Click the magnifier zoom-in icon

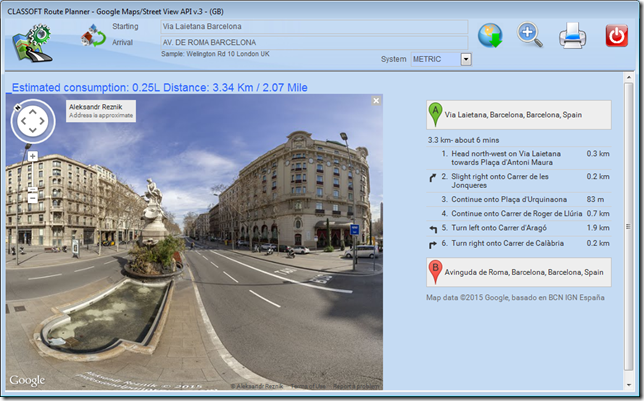tap(530, 35)
